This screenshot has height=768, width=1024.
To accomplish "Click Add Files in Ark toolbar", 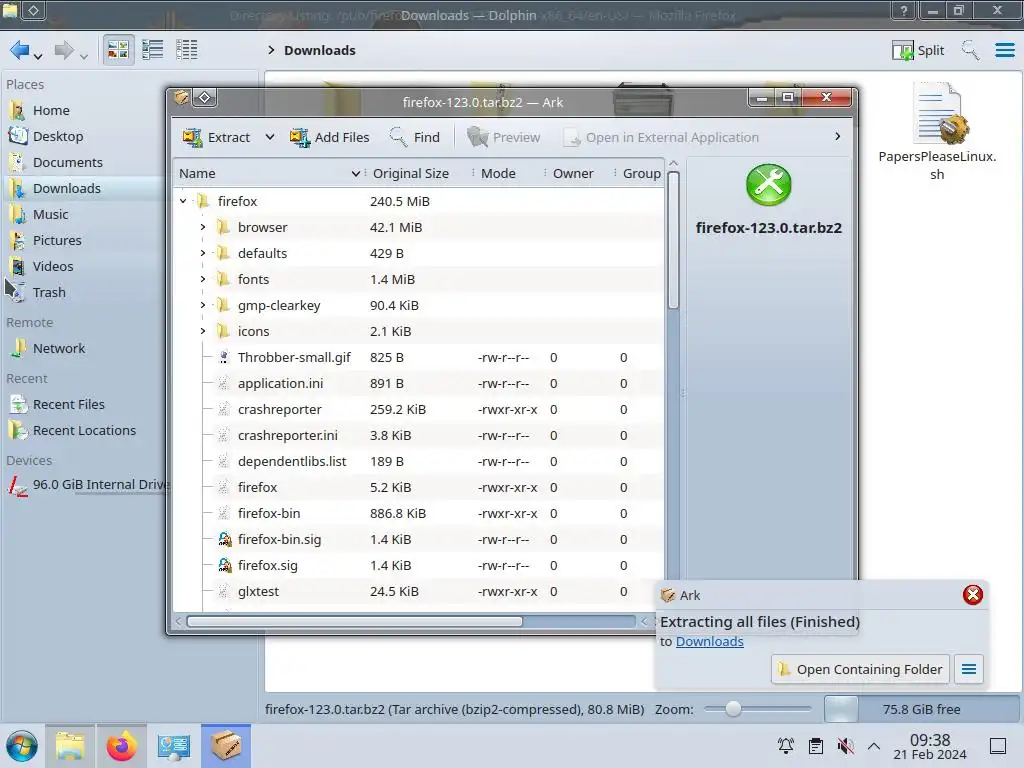I will [x=330, y=137].
